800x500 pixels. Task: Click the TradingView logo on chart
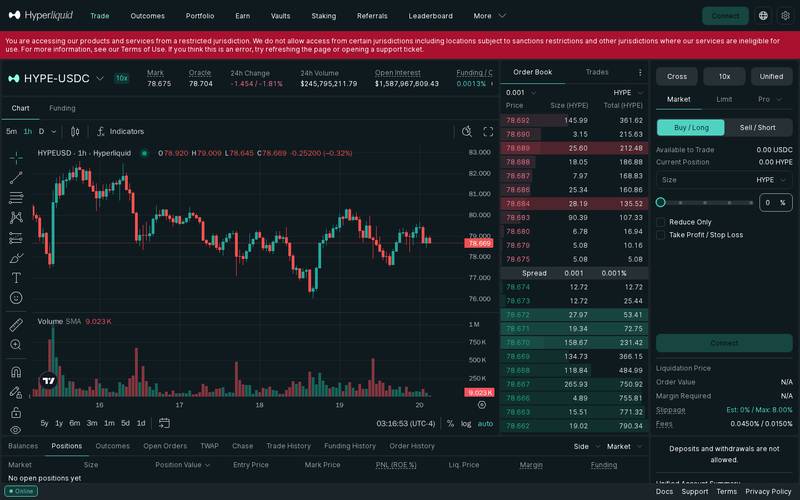pyautogui.click(x=48, y=380)
